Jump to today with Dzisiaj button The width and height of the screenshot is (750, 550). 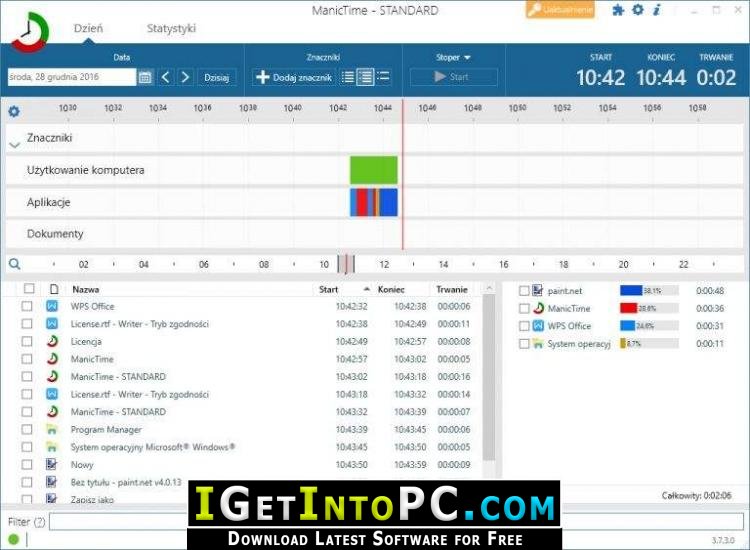[x=217, y=77]
